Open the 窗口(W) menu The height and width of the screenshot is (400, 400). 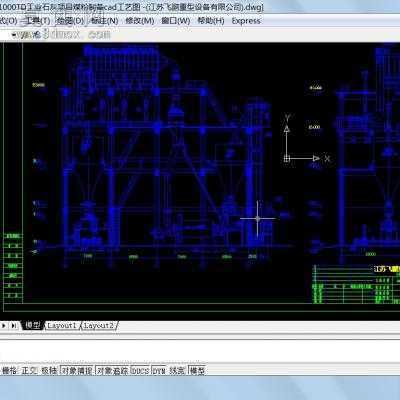point(176,21)
